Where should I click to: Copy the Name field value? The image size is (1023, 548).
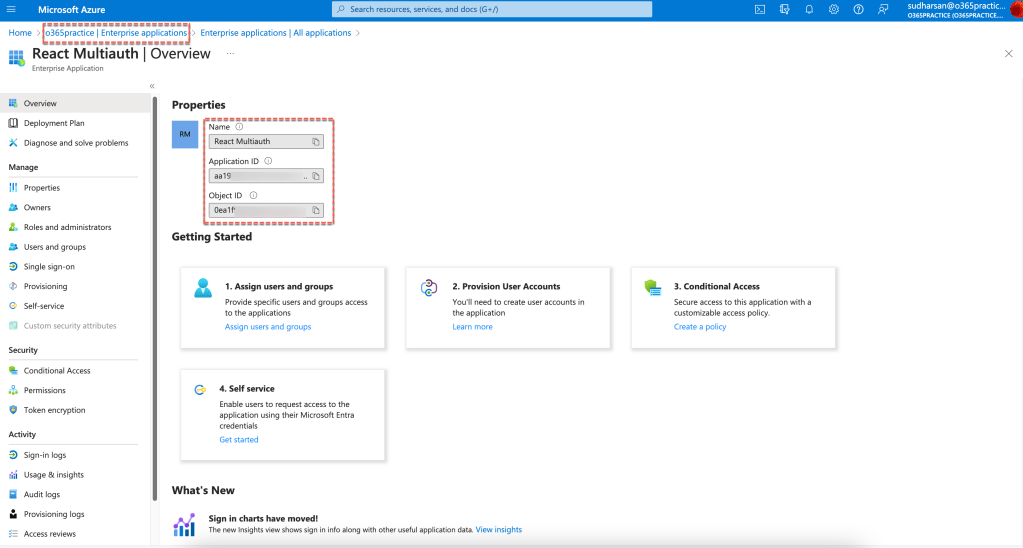coord(316,142)
